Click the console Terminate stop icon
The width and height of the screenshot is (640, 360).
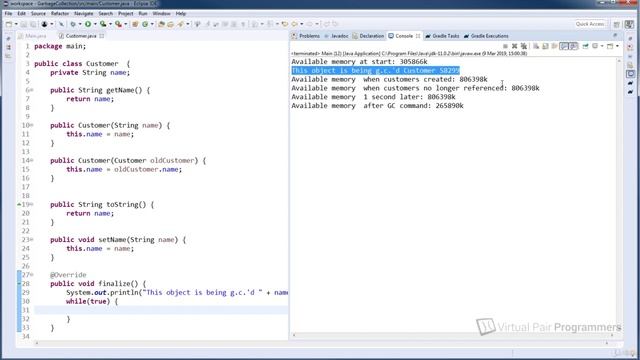[505, 46]
